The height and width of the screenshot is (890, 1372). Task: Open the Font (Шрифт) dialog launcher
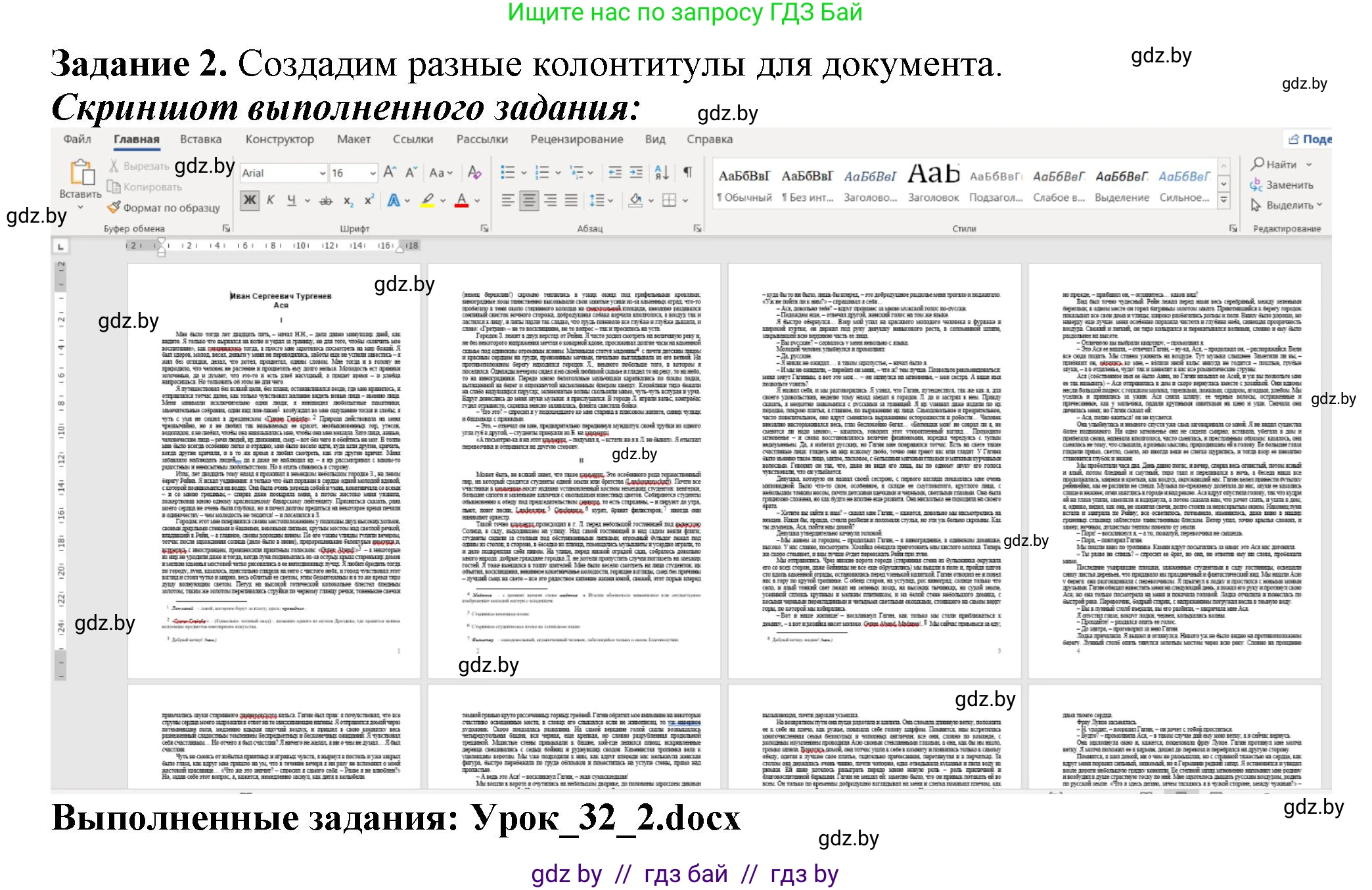[484, 228]
